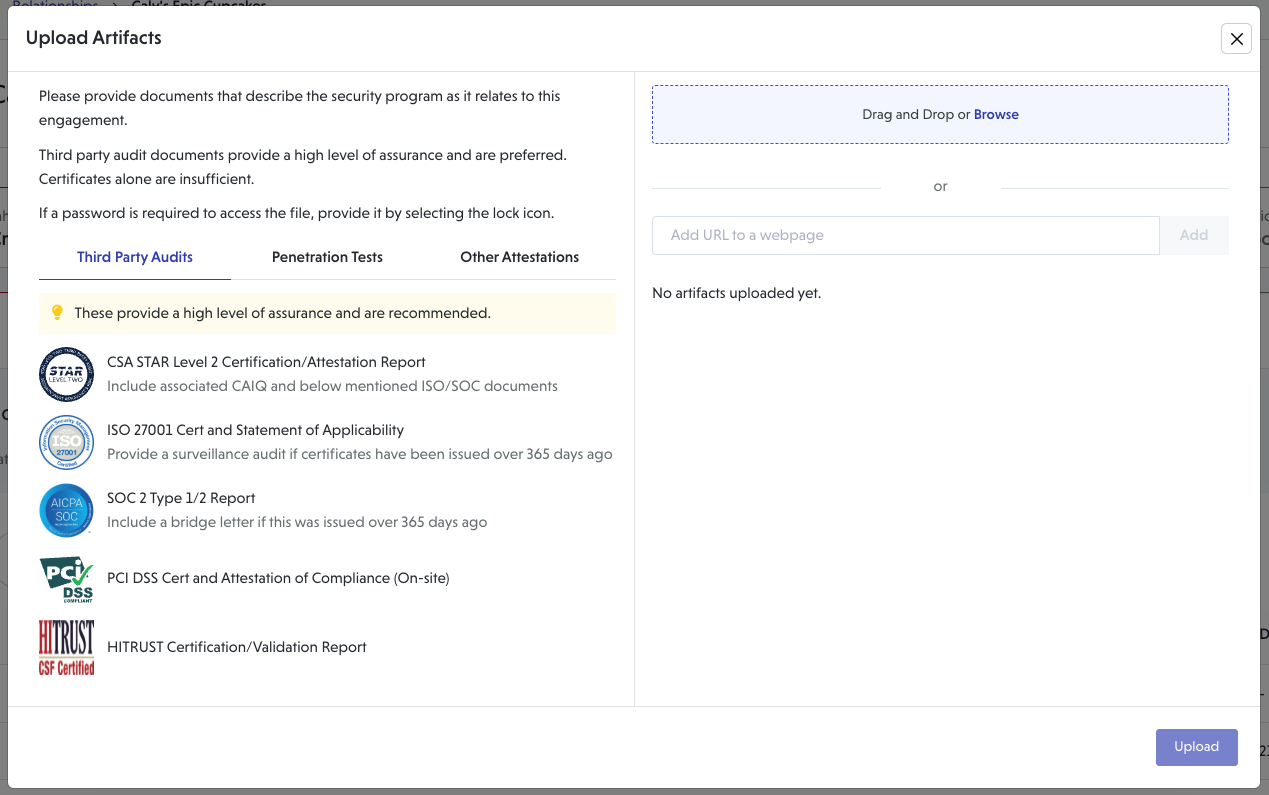Click 'No artifacts uploaded yet.' message
The width and height of the screenshot is (1269, 795).
pyautogui.click(x=736, y=293)
